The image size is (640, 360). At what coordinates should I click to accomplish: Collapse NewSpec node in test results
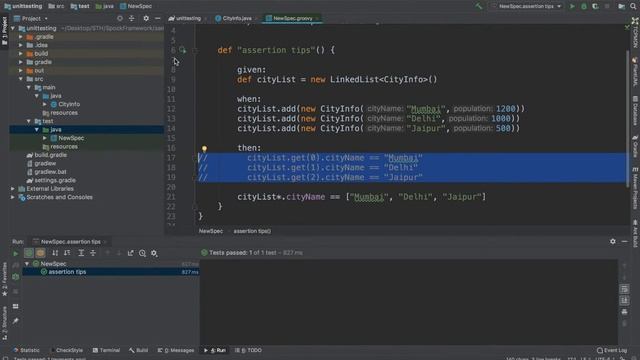27,264
